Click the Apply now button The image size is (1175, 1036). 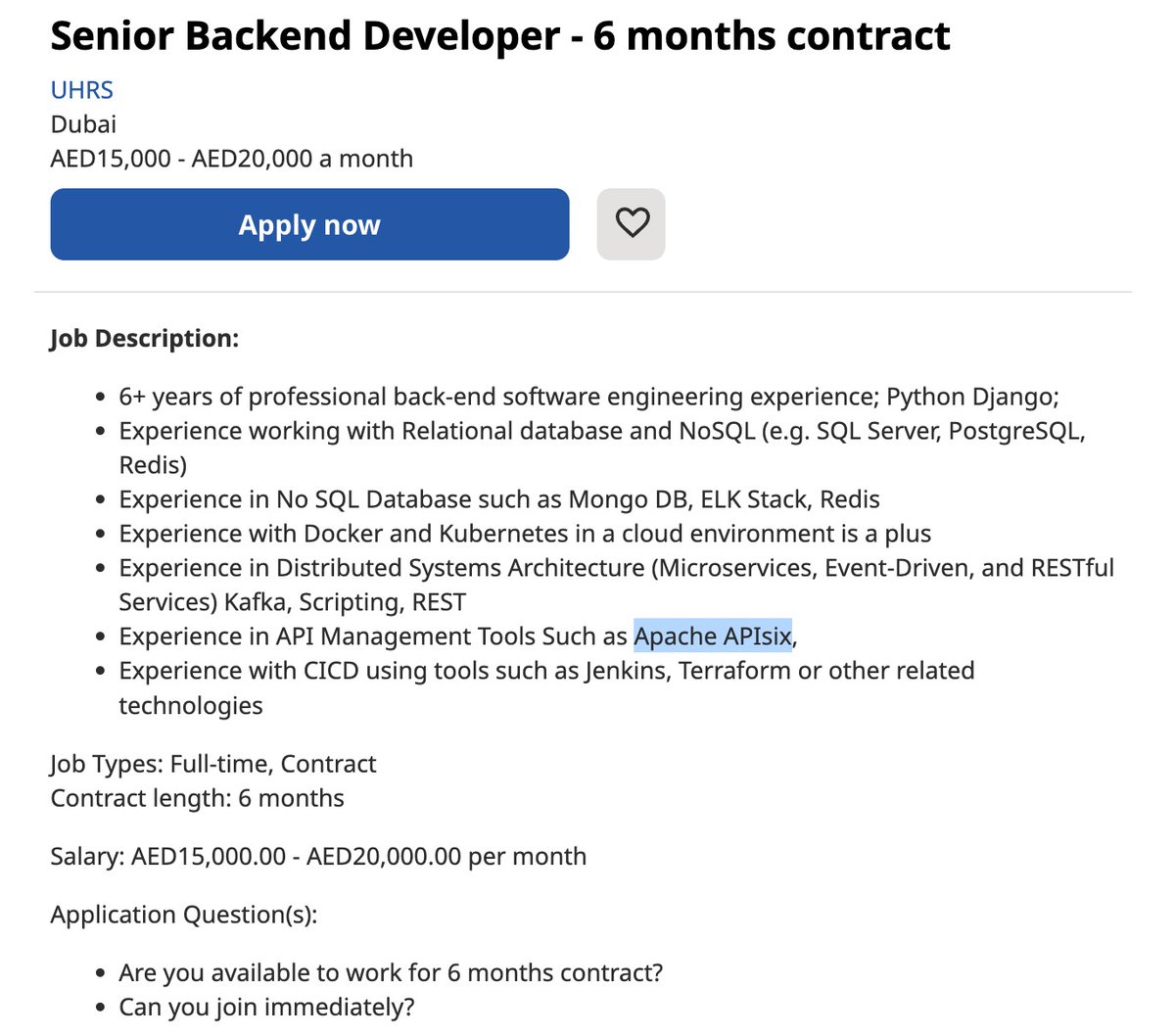coord(308,224)
